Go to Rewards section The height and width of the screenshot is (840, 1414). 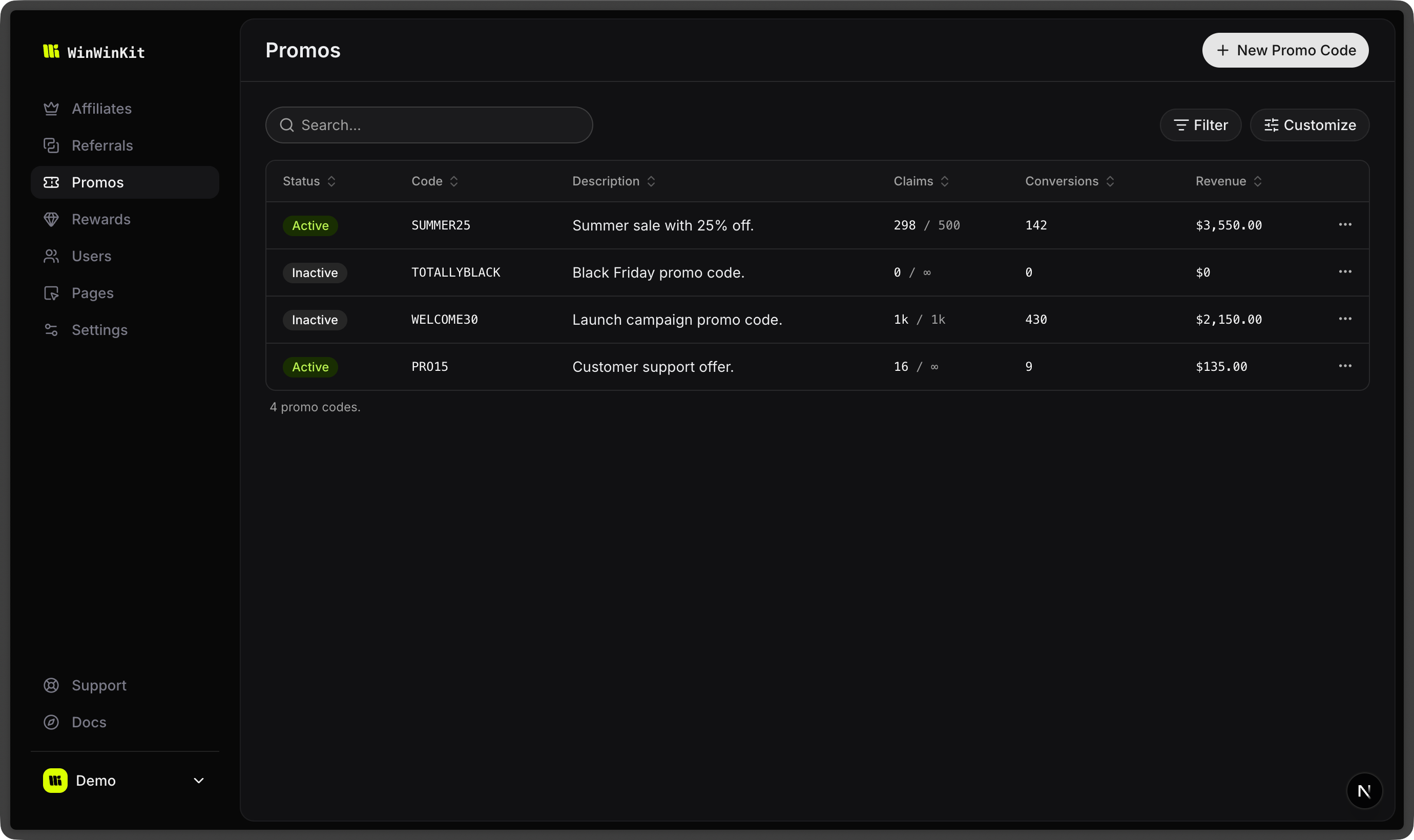pos(124,219)
